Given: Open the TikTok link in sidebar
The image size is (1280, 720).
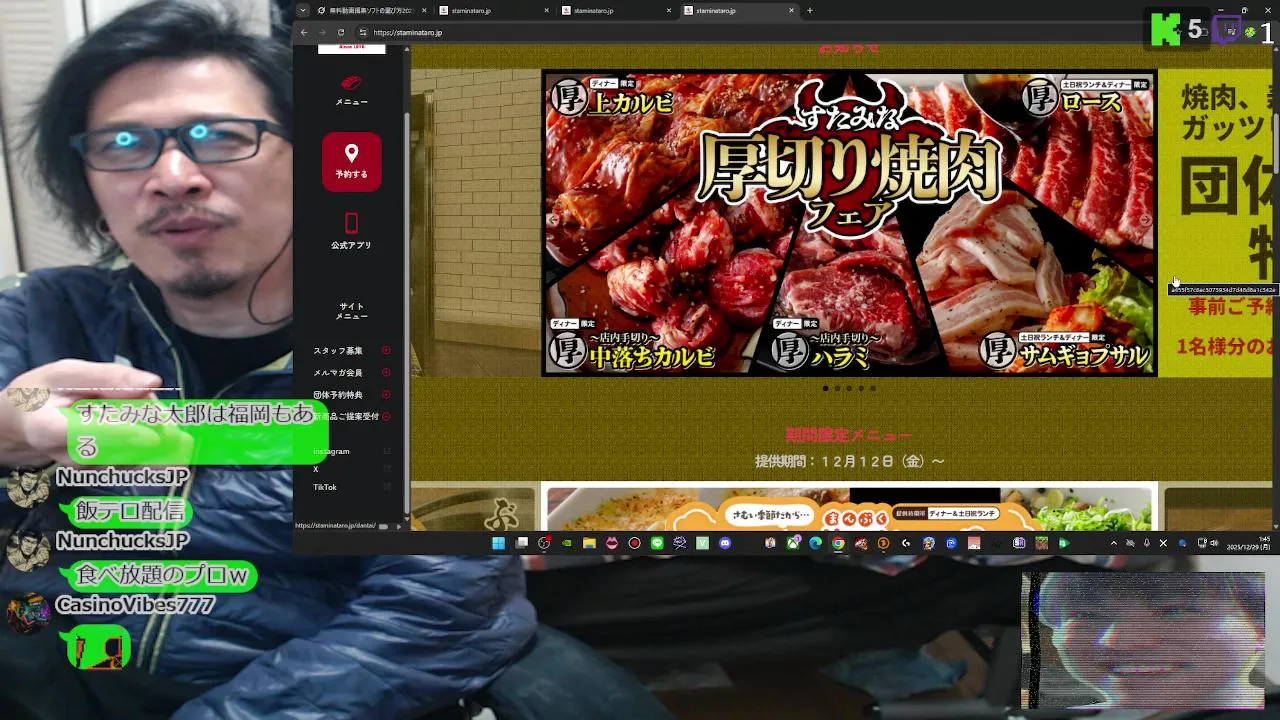Looking at the screenshot, I should [x=325, y=487].
